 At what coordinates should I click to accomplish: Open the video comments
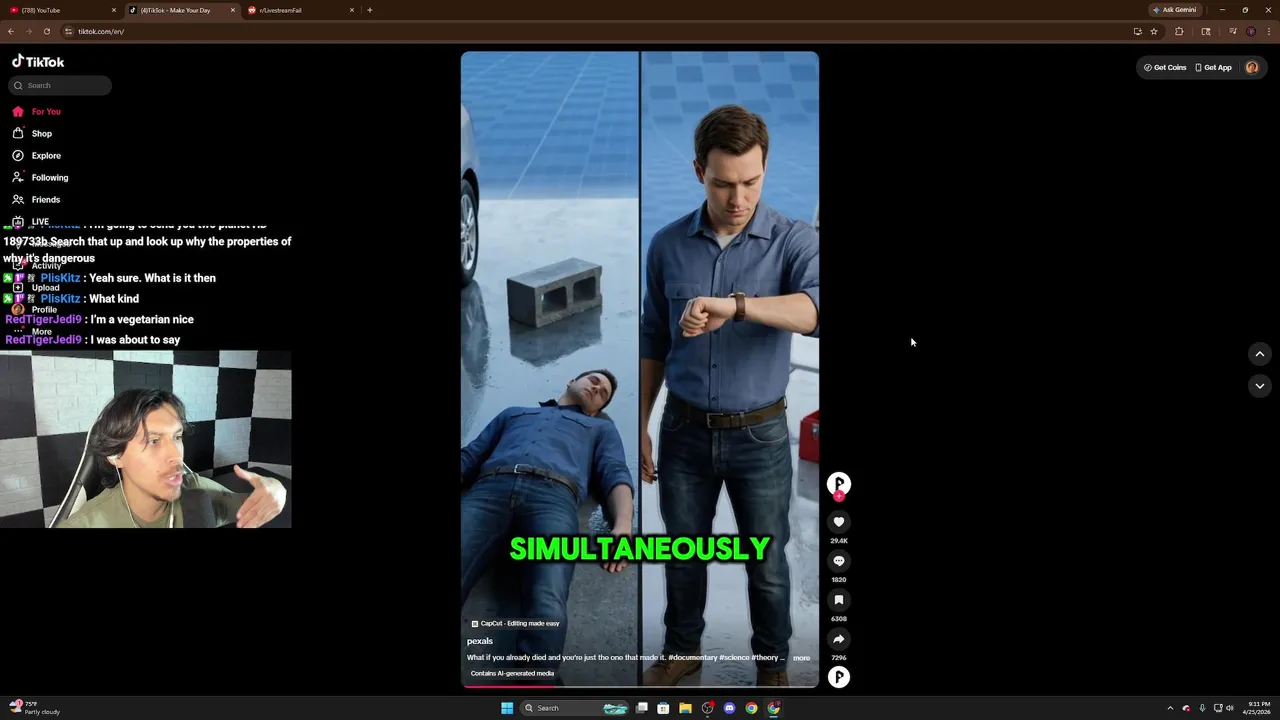click(839, 561)
